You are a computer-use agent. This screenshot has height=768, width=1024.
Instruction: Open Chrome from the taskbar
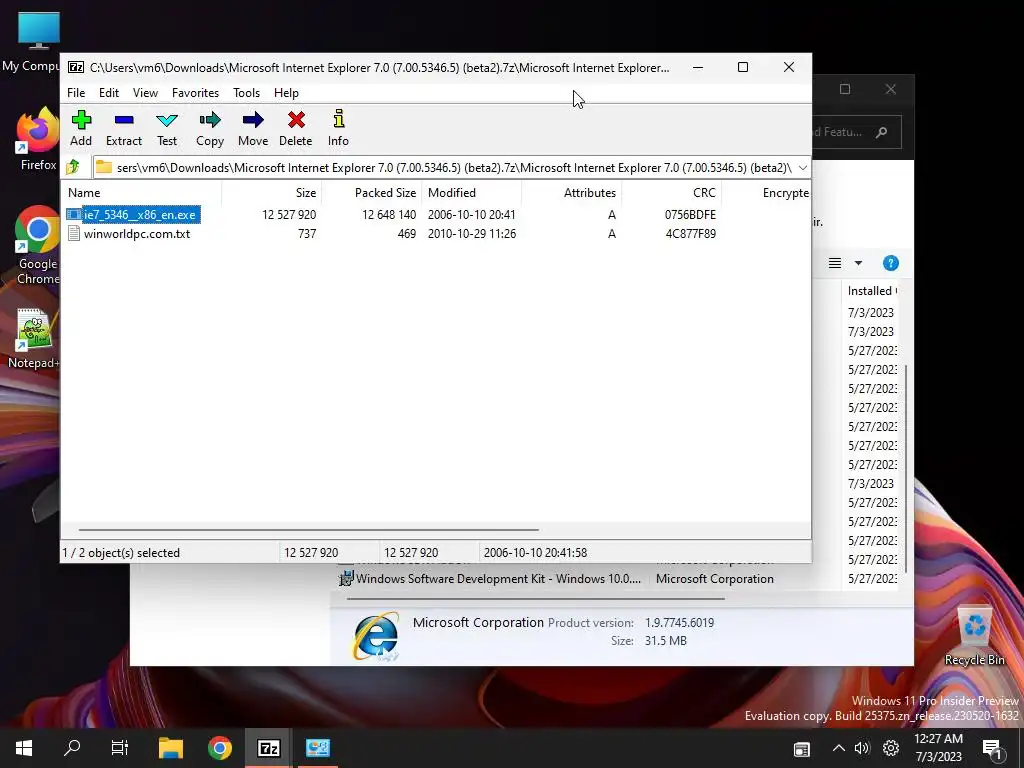tap(219, 748)
